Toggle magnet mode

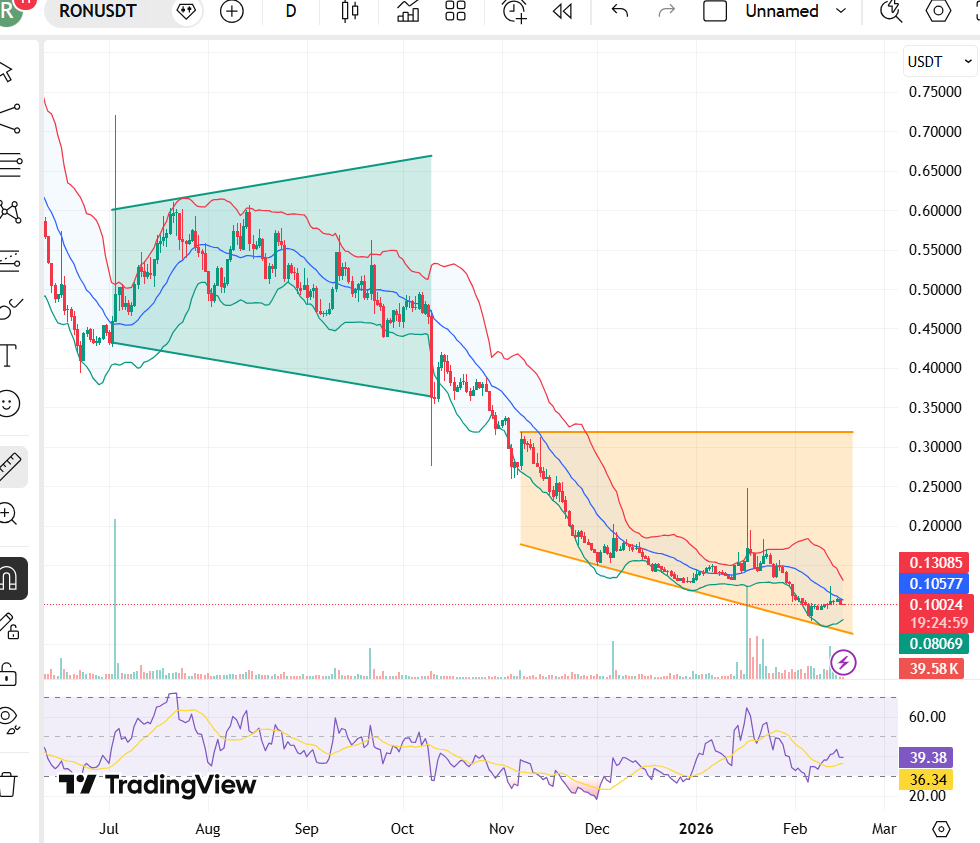tap(9, 579)
